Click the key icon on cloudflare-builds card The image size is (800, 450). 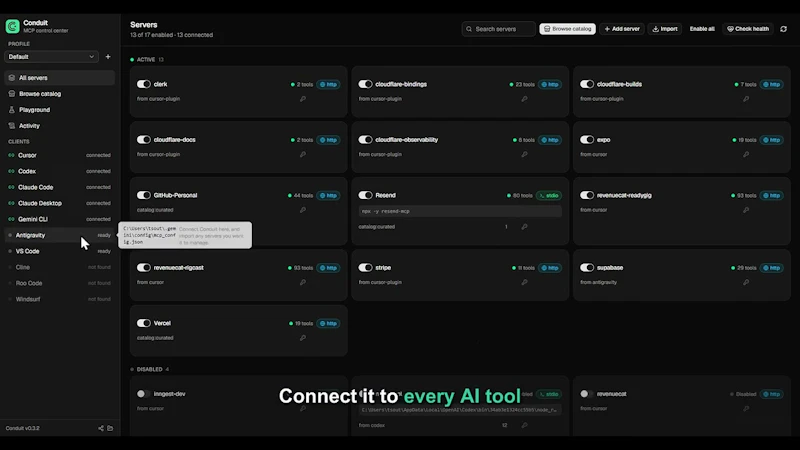click(746, 99)
